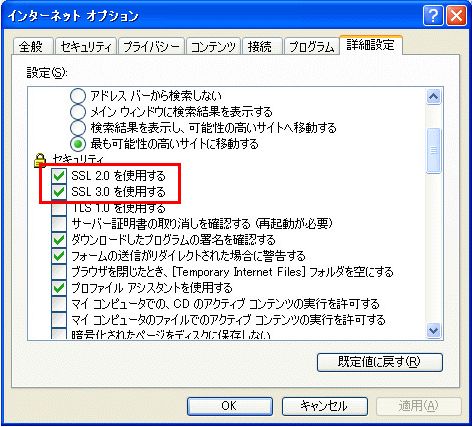
Task: Switch to the 全般 tab
Action: tap(31, 46)
